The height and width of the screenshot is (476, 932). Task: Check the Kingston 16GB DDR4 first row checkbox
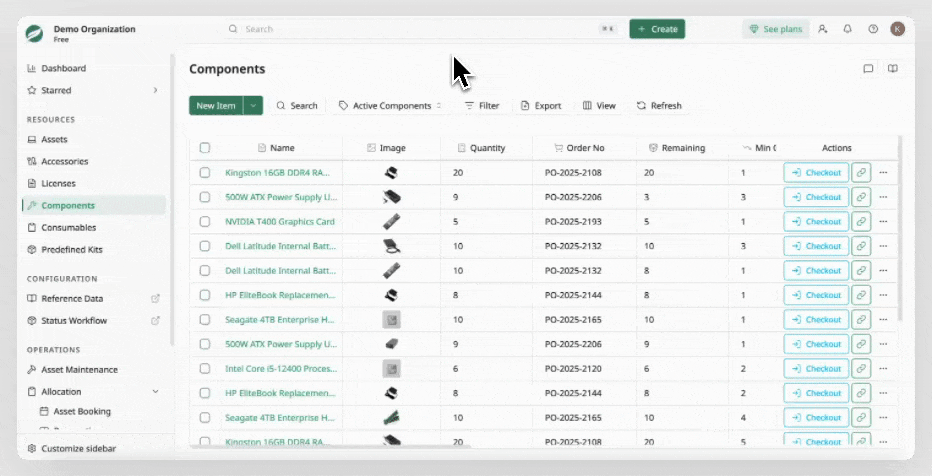point(204,172)
